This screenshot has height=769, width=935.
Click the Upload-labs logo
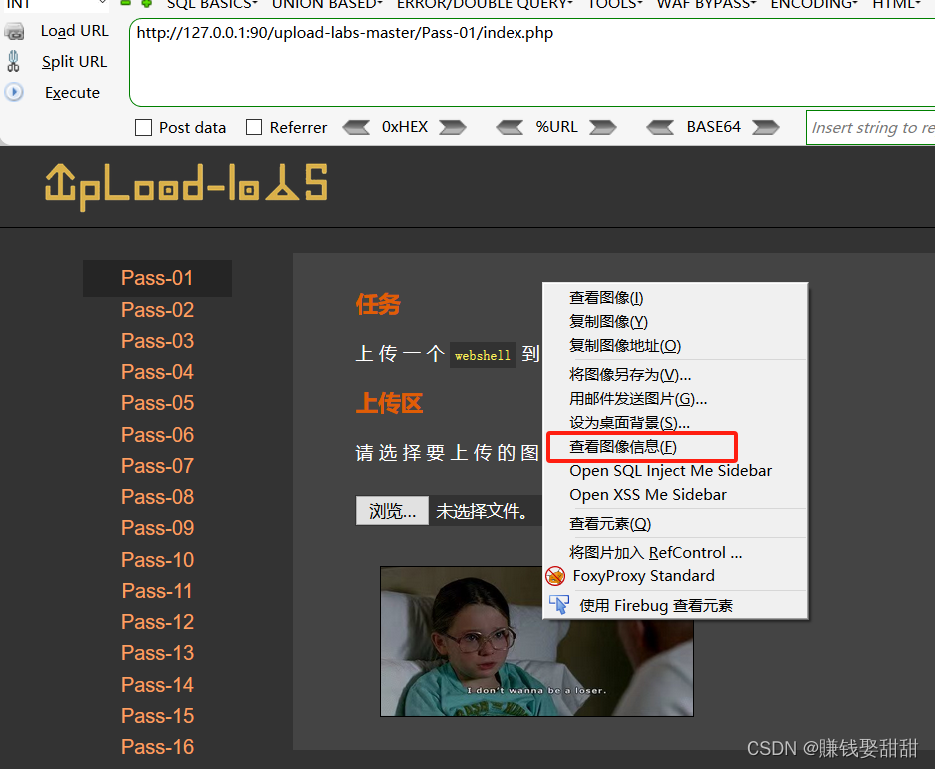pyautogui.click(x=186, y=186)
